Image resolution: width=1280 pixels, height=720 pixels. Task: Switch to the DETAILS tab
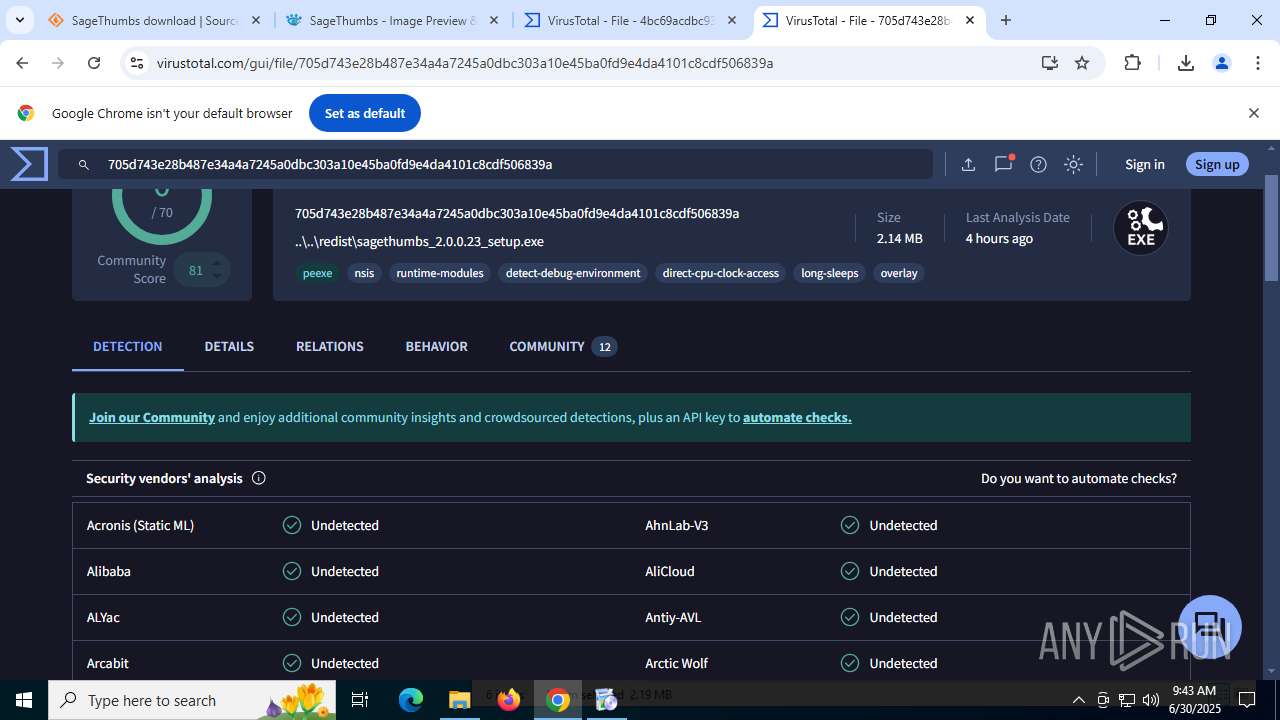point(229,346)
